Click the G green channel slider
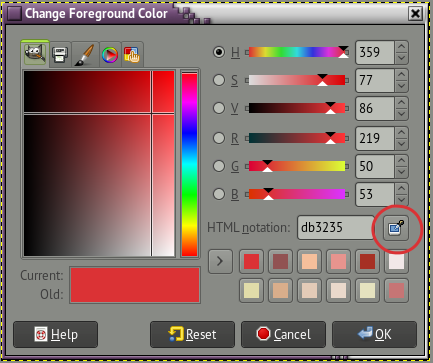The width and height of the screenshot is (433, 363). coord(297,166)
